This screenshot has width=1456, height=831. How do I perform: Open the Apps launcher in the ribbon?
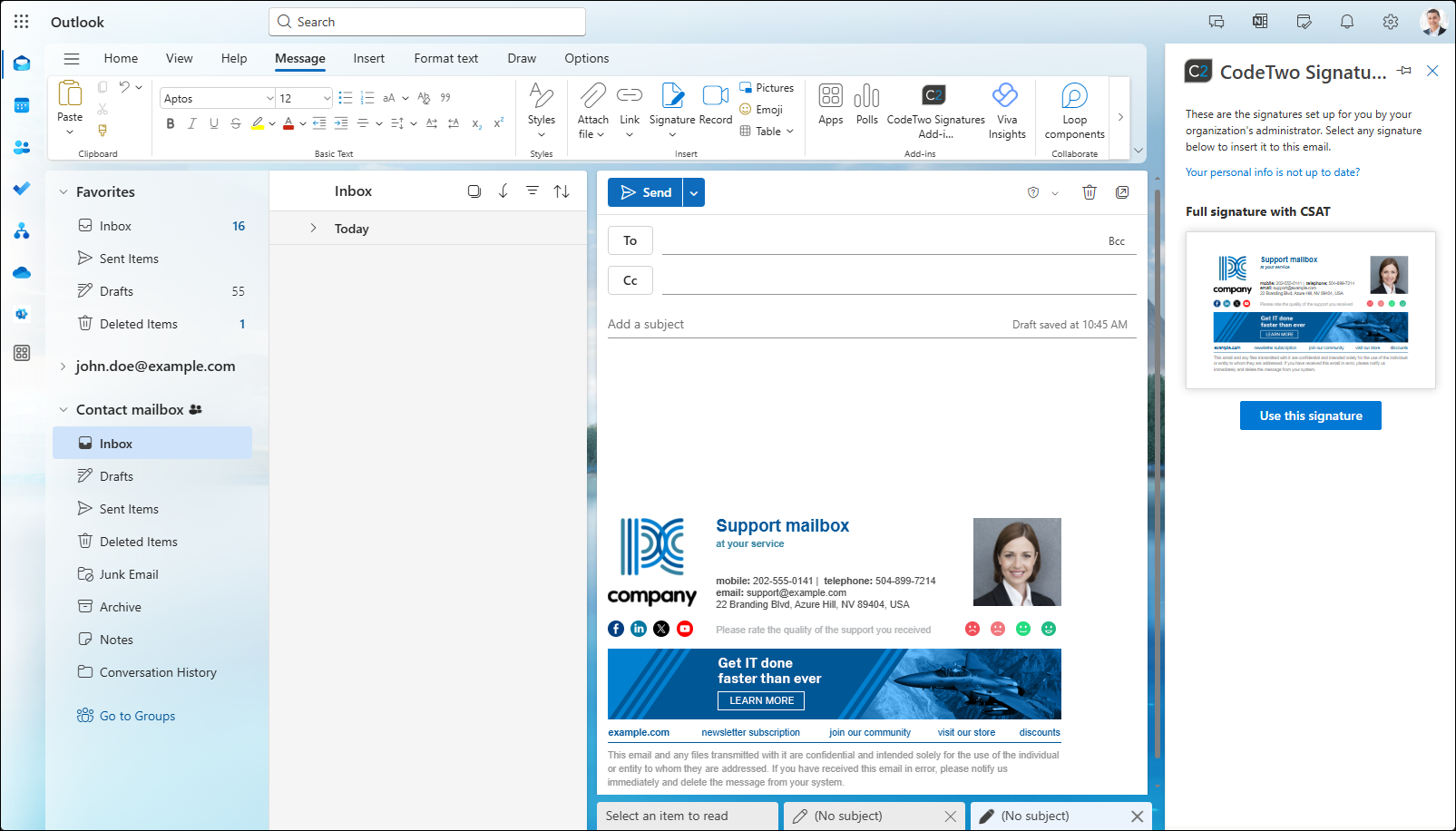(x=829, y=107)
